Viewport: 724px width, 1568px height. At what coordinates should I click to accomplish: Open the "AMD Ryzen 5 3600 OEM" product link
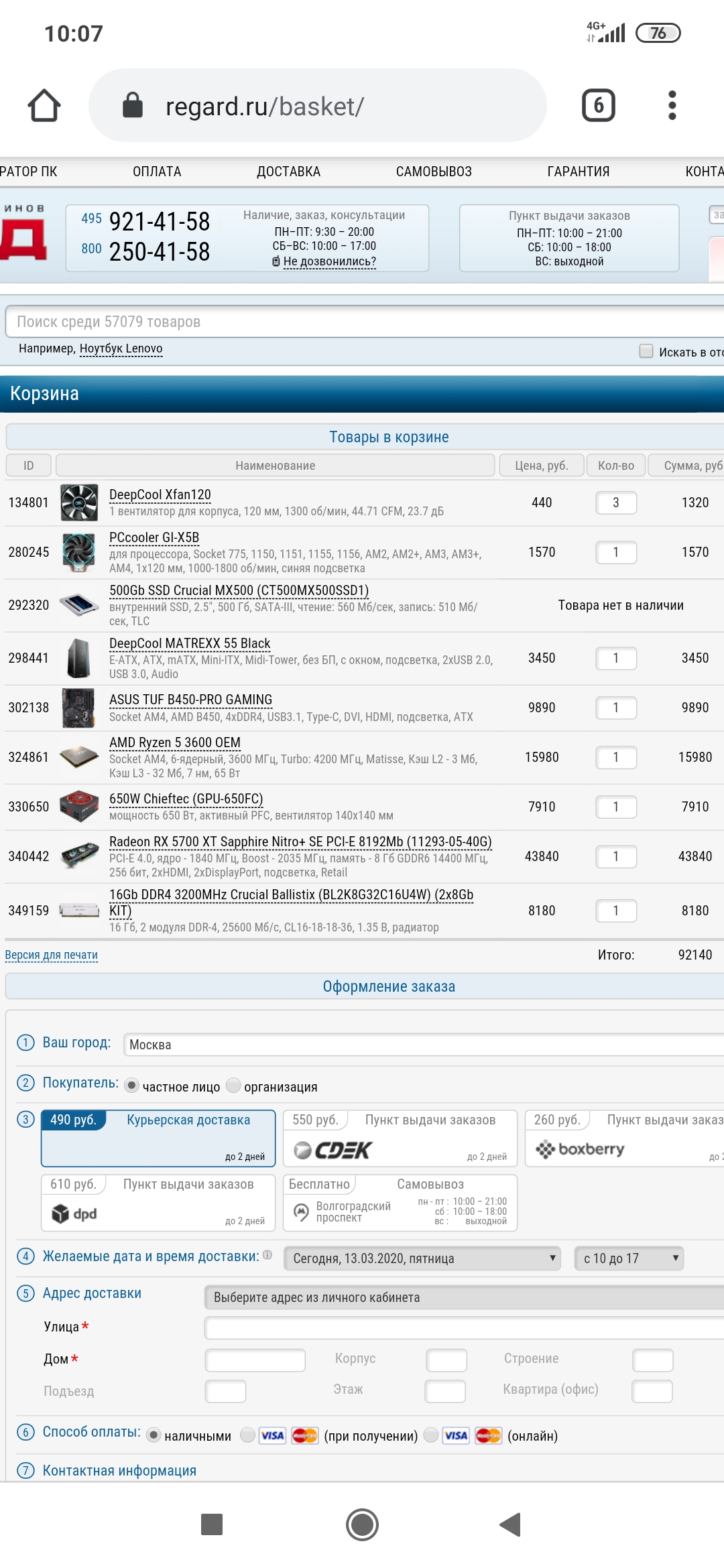[x=175, y=742]
